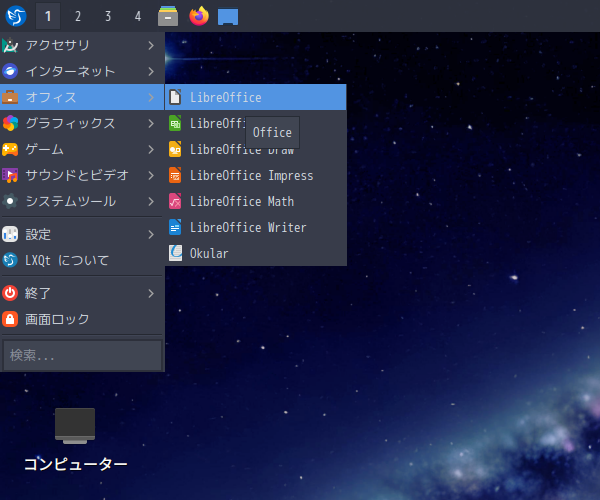Click the LXQt について logo icon

point(10,260)
